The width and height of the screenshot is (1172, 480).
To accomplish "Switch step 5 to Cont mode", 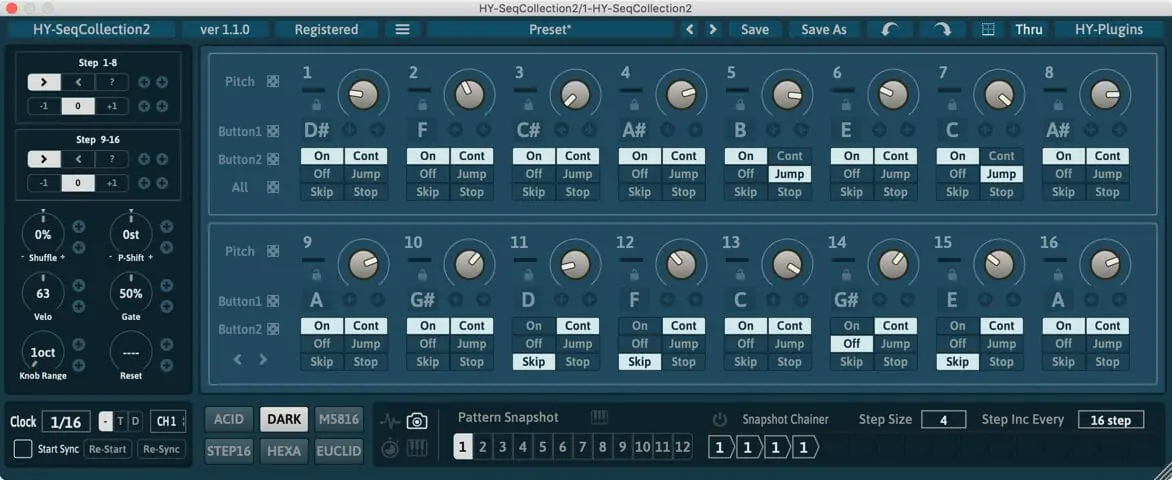I will (x=789, y=155).
